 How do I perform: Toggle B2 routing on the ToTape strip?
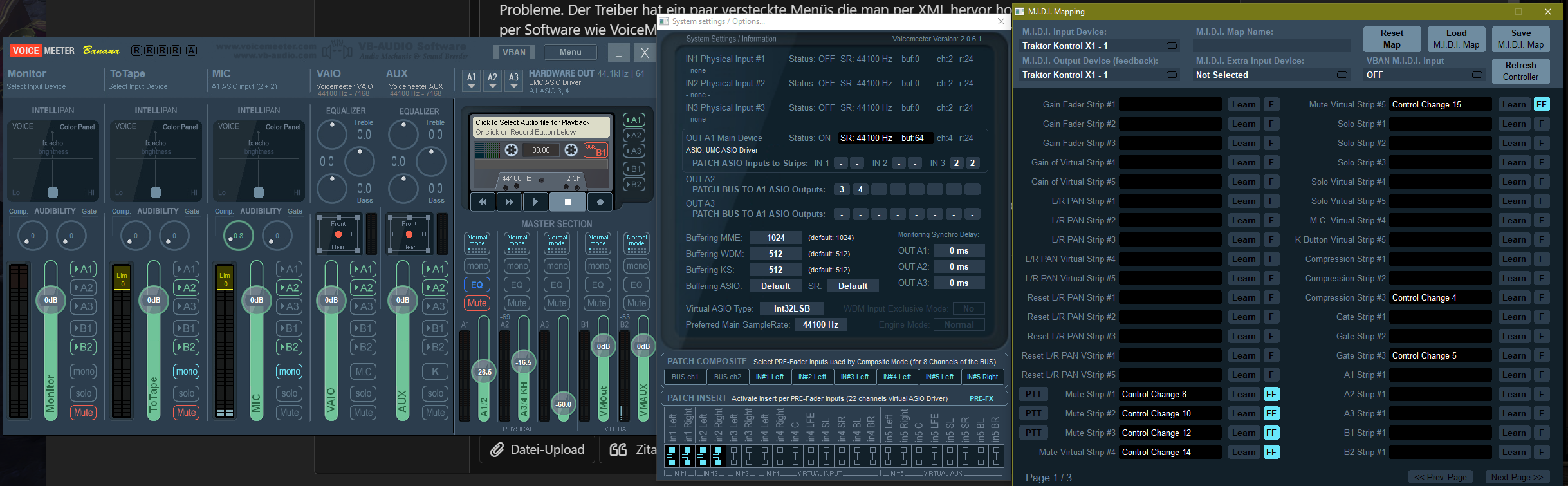(x=186, y=347)
